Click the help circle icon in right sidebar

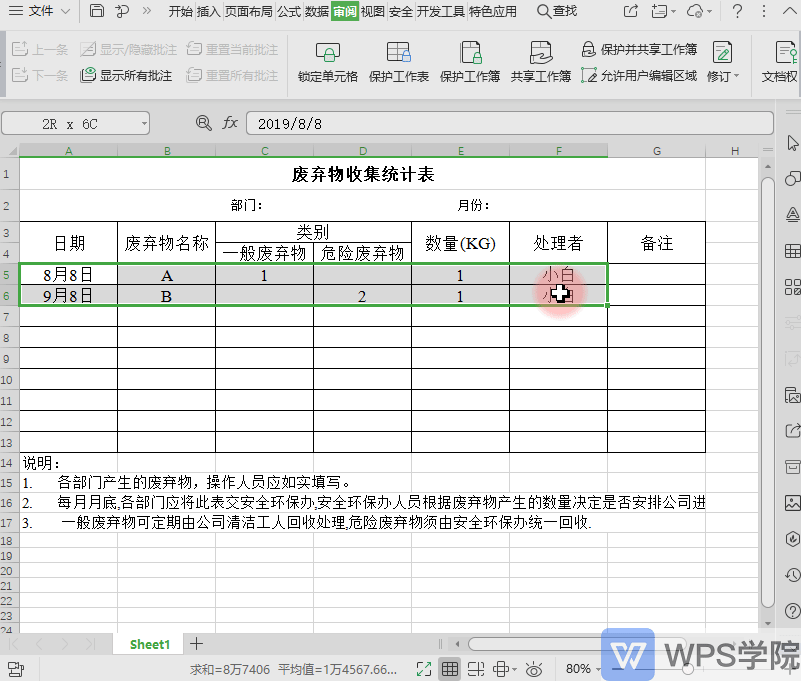[x=792, y=611]
